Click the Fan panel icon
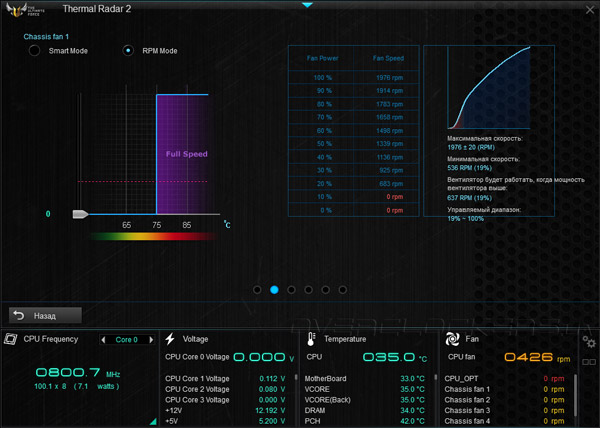600x428 pixels. click(x=452, y=339)
